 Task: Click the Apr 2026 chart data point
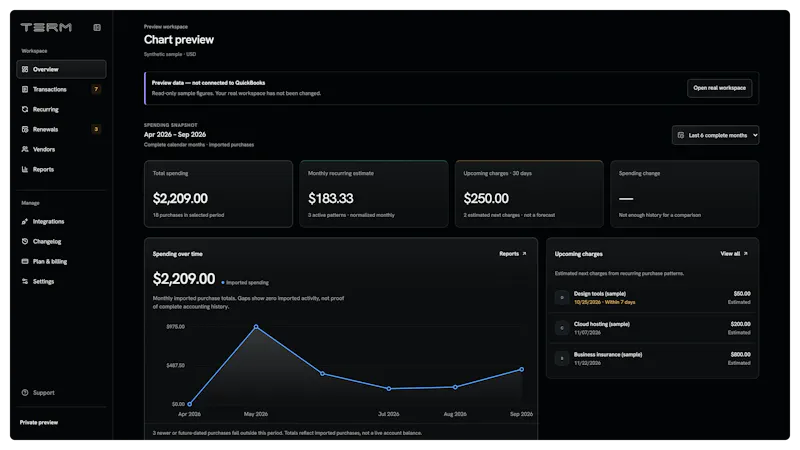pos(190,404)
